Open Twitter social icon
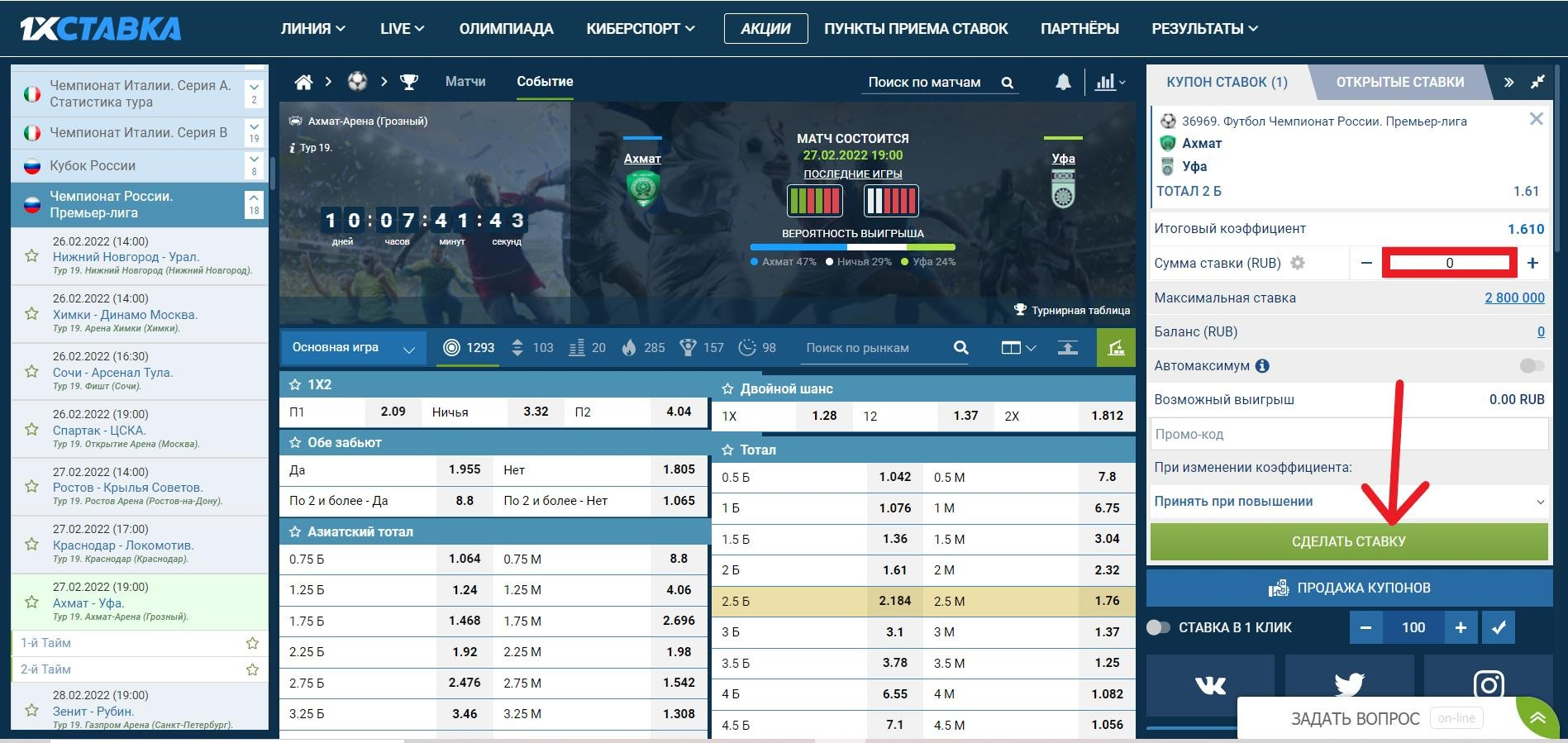This screenshot has width=1568, height=743. tap(1349, 685)
